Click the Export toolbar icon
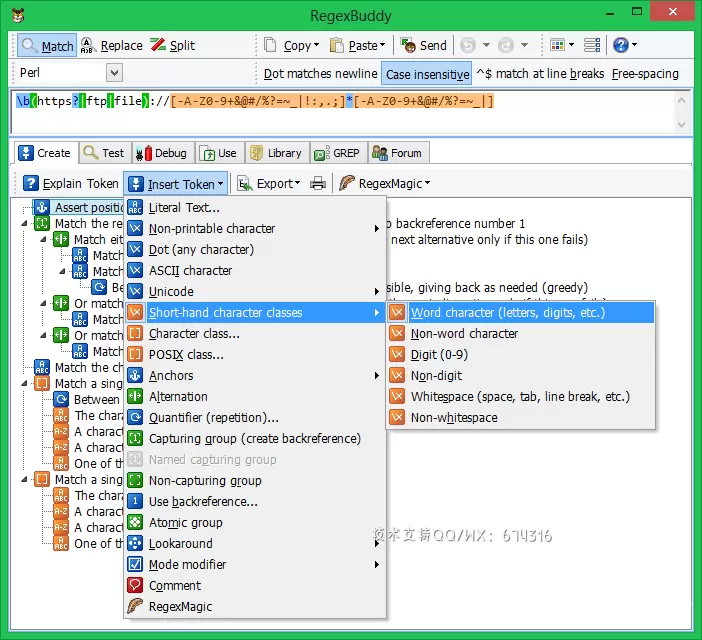 244,183
